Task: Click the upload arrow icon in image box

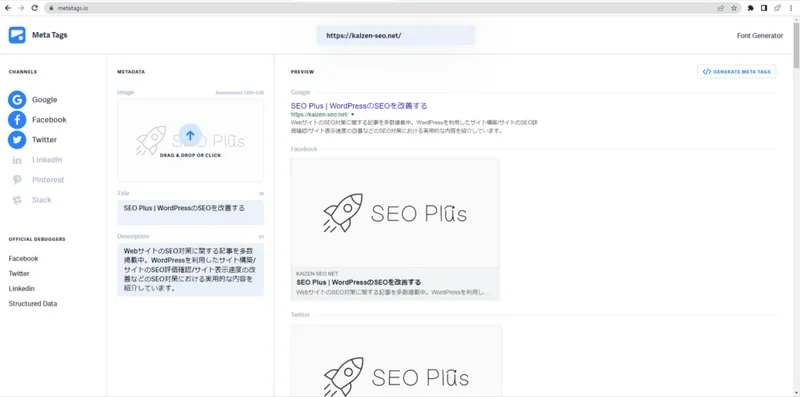Action: click(190, 135)
